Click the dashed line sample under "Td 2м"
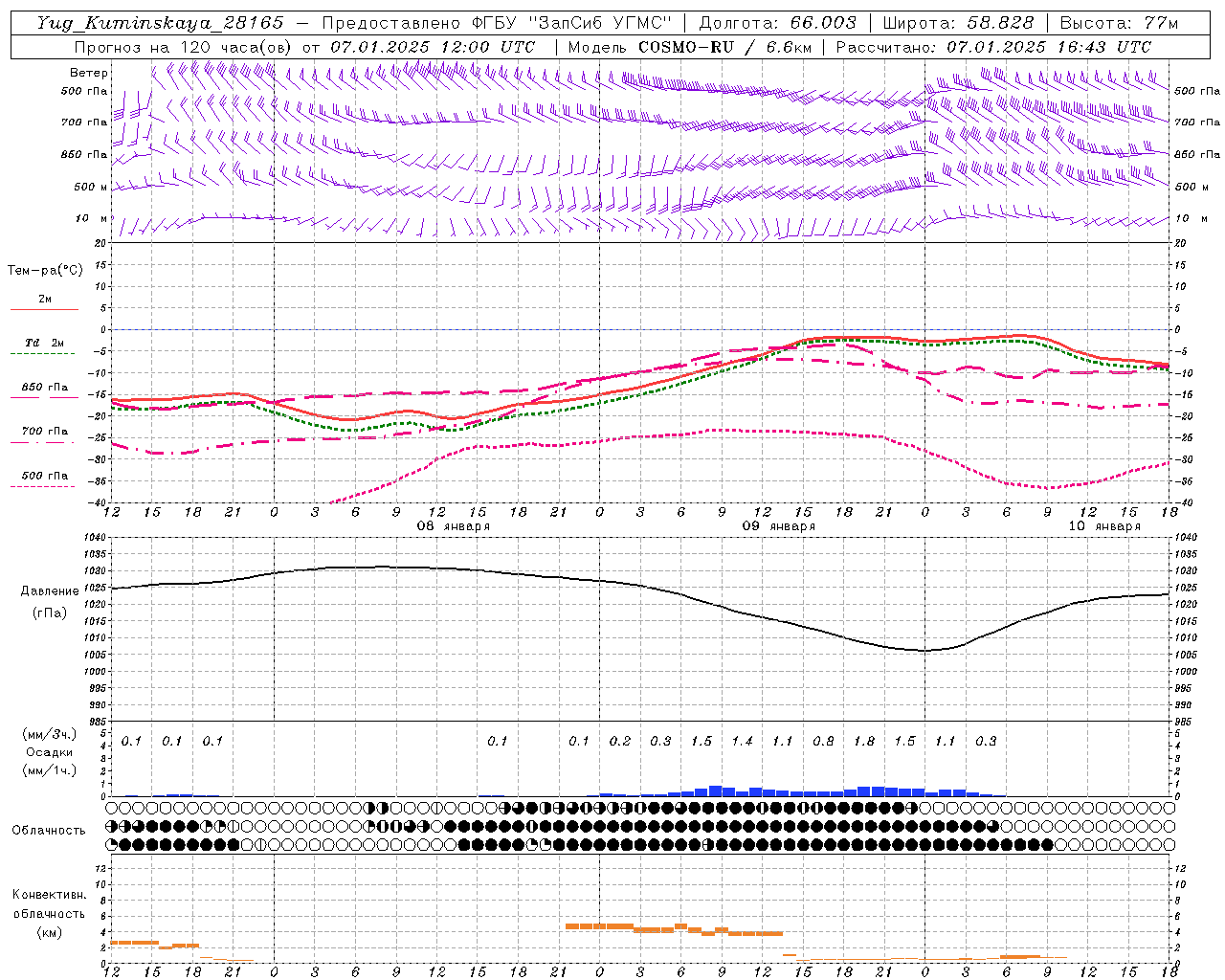The height and width of the screenshot is (980, 1225). point(44,354)
